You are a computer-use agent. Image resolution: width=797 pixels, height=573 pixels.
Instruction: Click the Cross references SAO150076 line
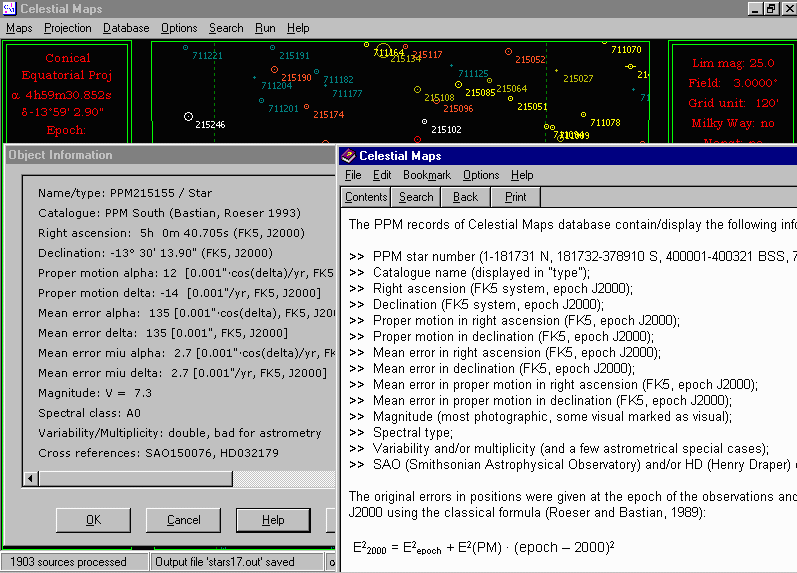coord(158,453)
